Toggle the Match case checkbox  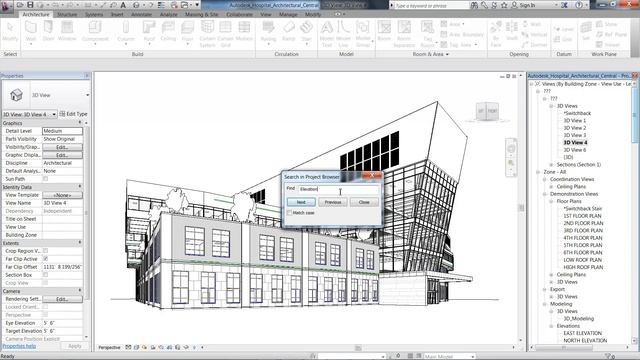[289, 213]
